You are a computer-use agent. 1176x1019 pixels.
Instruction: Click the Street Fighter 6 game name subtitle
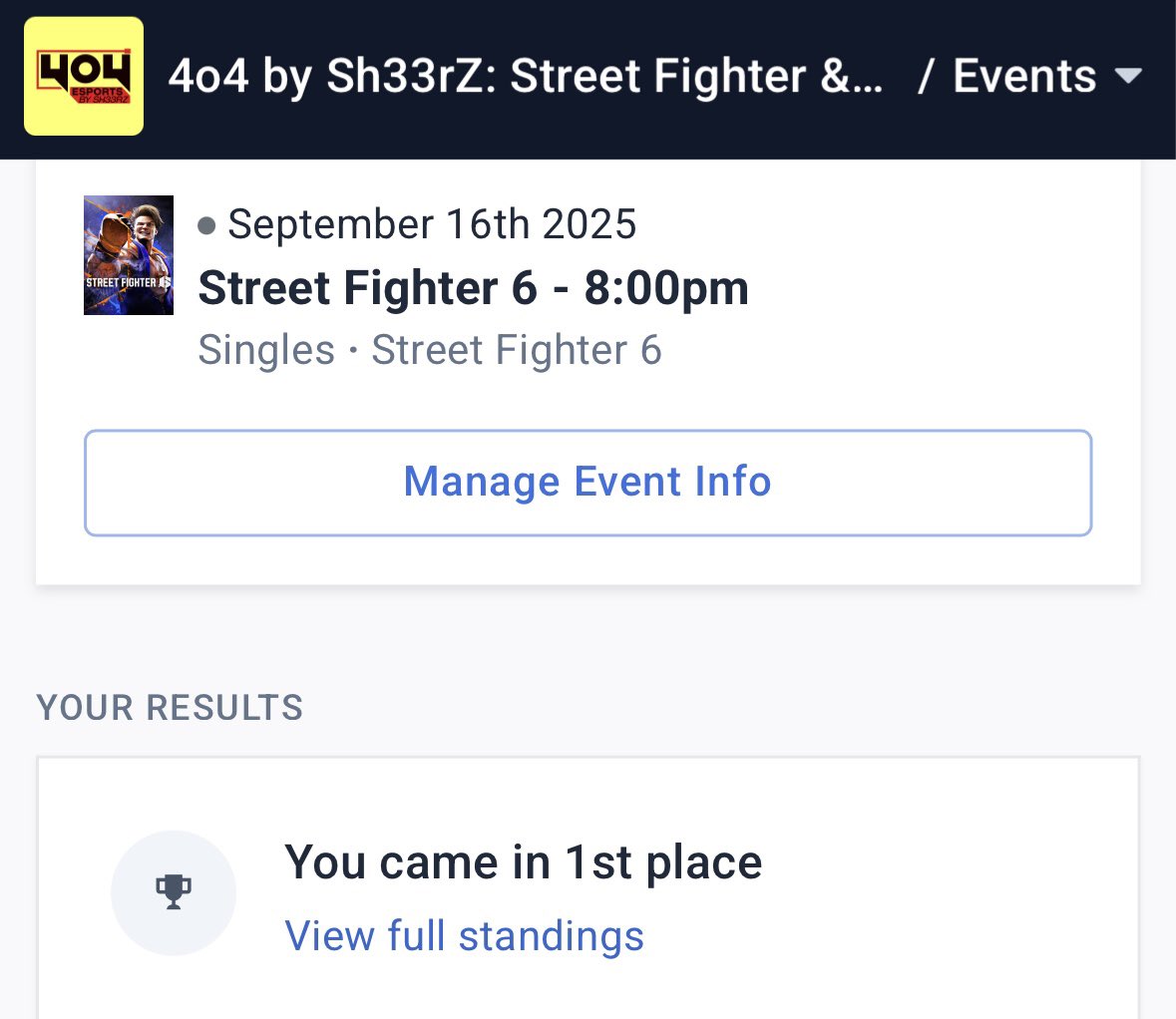(x=517, y=350)
